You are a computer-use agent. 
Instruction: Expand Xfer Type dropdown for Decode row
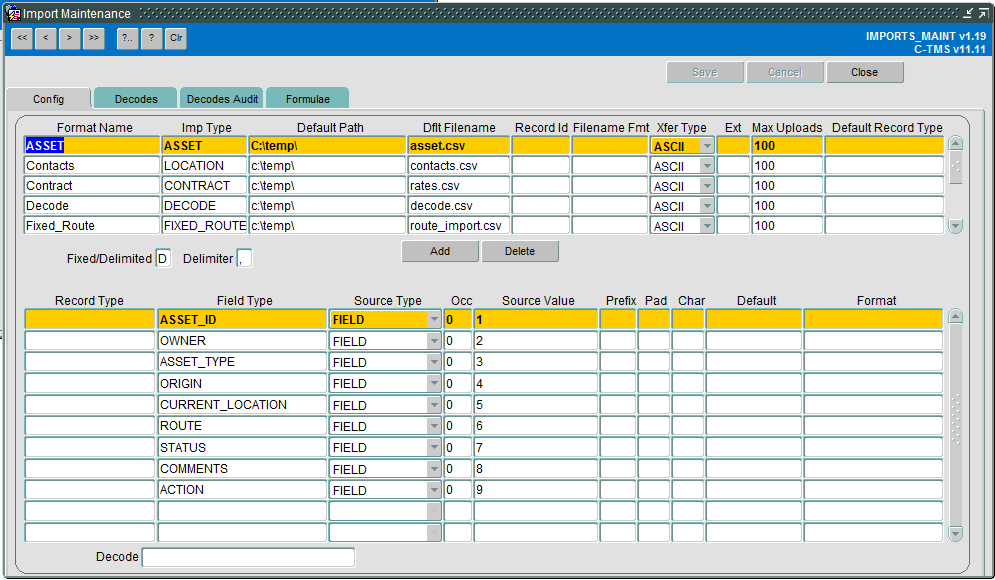pyautogui.click(x=707, y=206)
